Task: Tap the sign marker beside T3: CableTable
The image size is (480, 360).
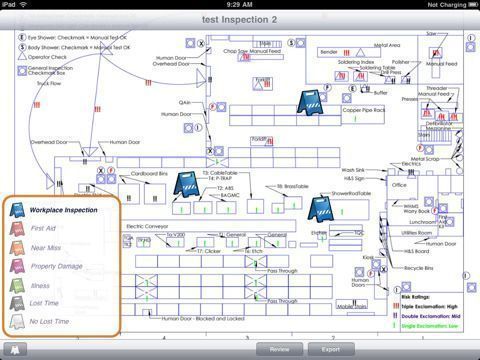Action: pyautogui.click(x=186, y=184)
